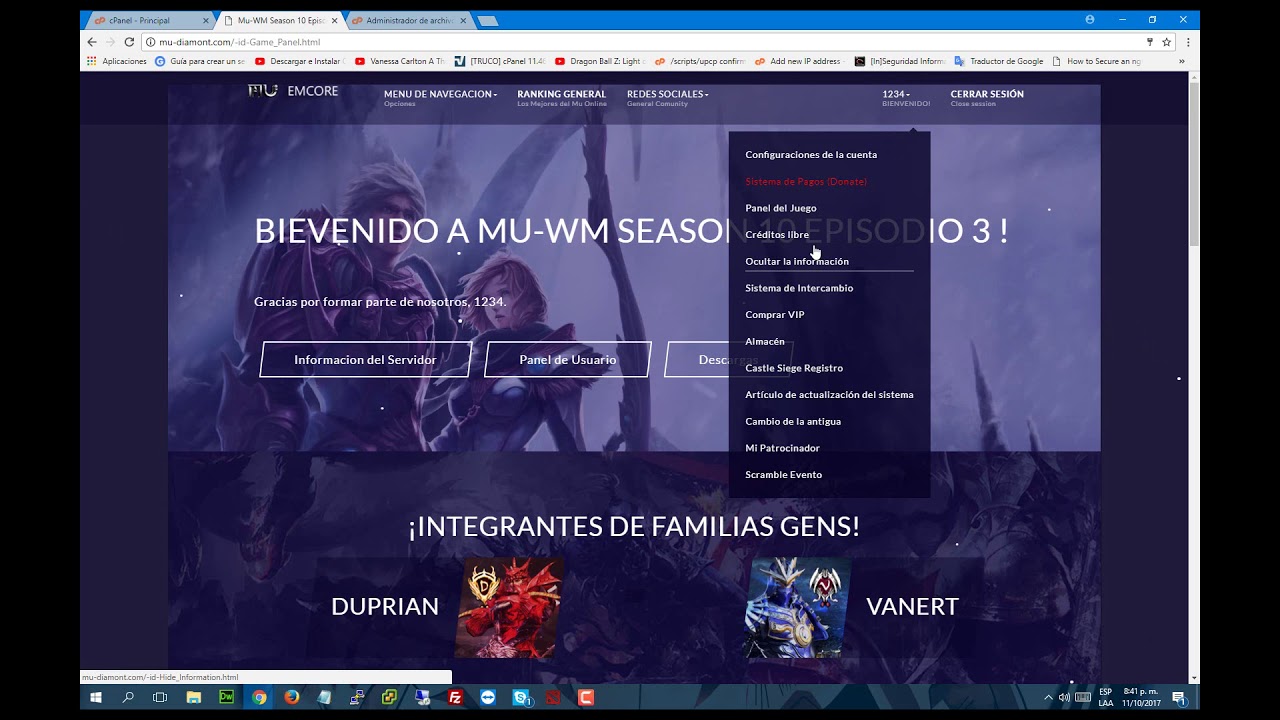This screenshot has width=1280, height=720.
Task: Open Panel del Juego menu entry
Action: (781, 208)
